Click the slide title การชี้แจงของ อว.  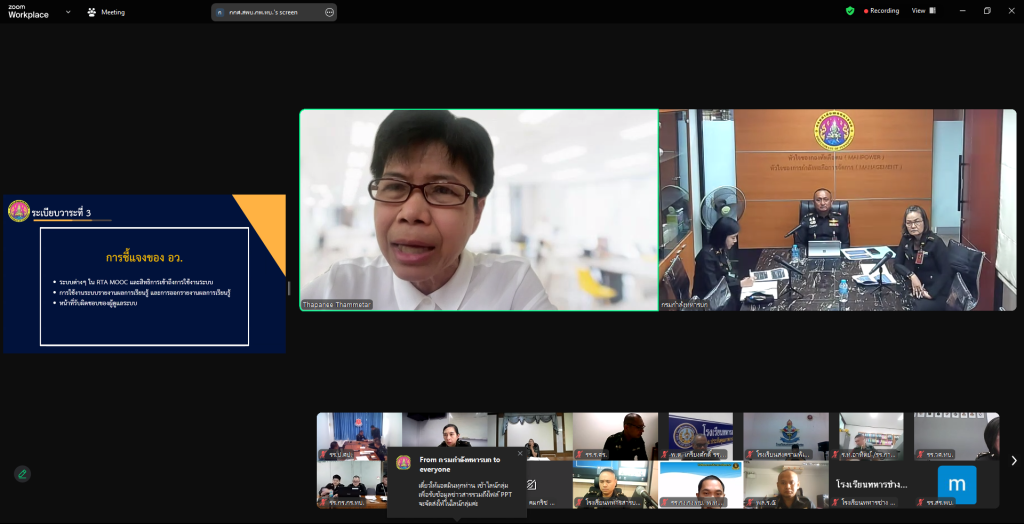click(x=144, y=257)
